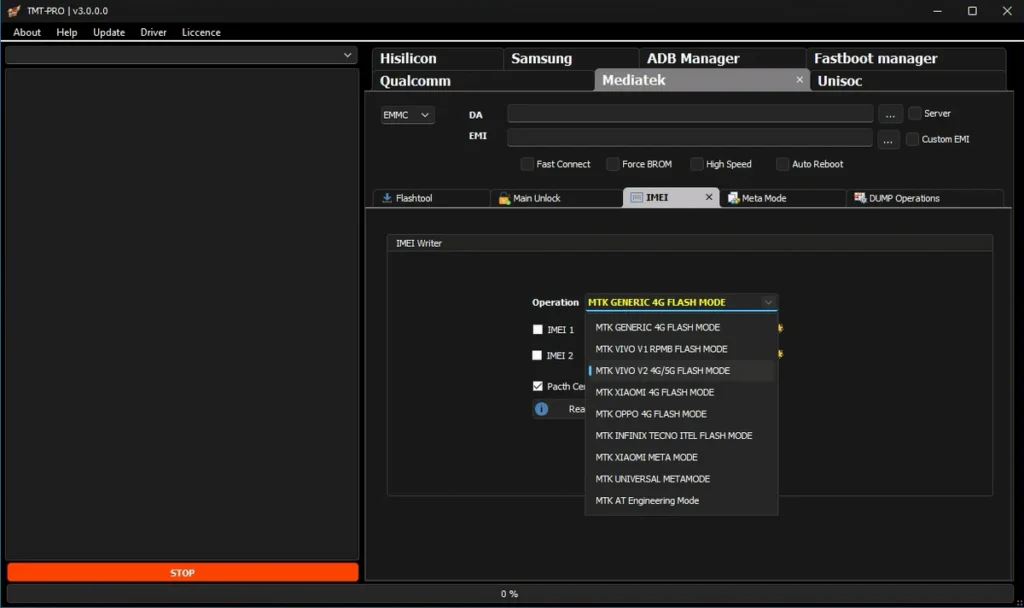Image resolution: width=1024 pixels, height=608 pixels.
Task: Click the 0 % progress bar
Action: (x=510, y=594)
